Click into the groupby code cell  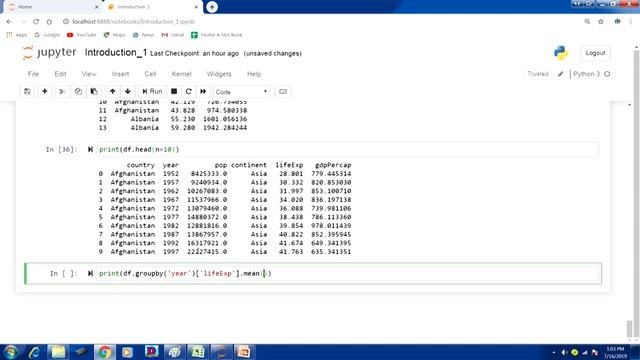click(348, 273)
